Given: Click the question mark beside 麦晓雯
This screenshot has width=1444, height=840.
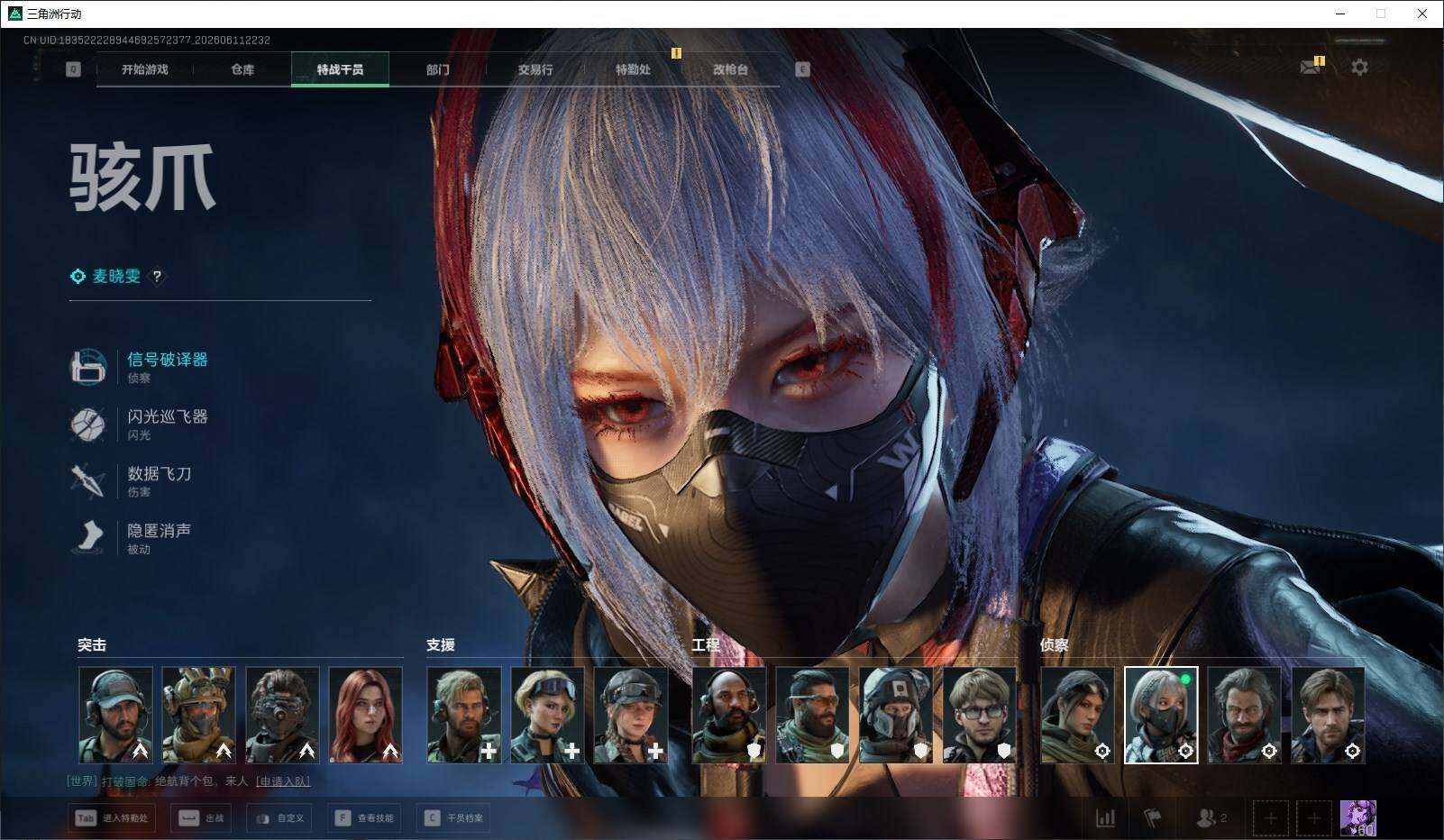Looking at the screenshot, I should coord(157,277).
